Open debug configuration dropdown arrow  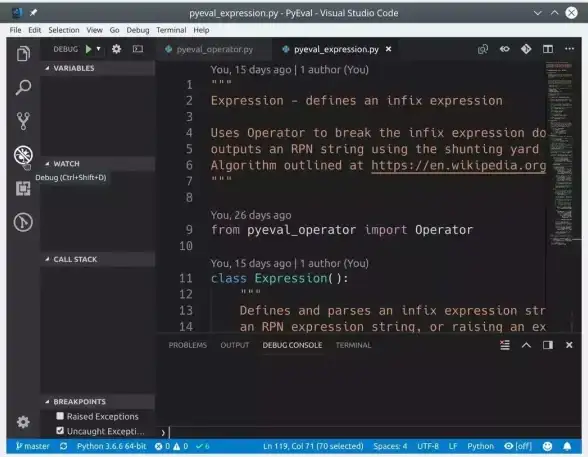pyautogui.click(x=99, y=49)
